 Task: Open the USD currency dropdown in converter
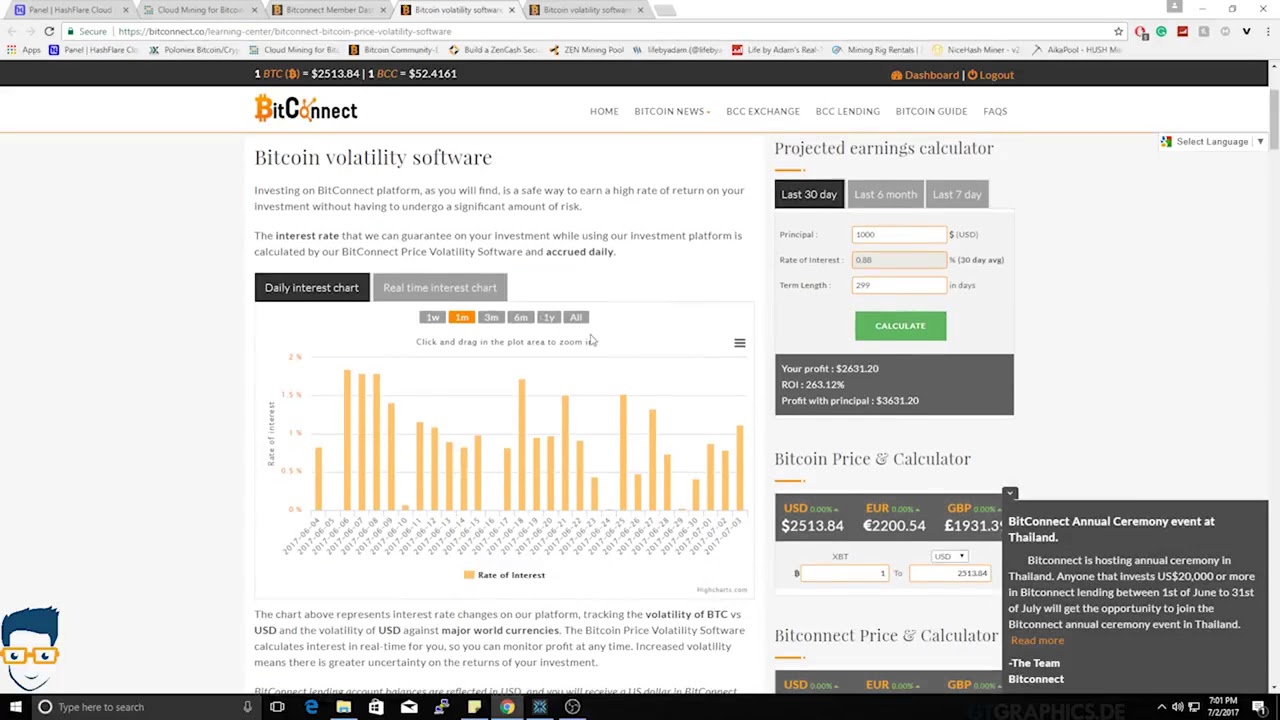click(x=949, y=556)
